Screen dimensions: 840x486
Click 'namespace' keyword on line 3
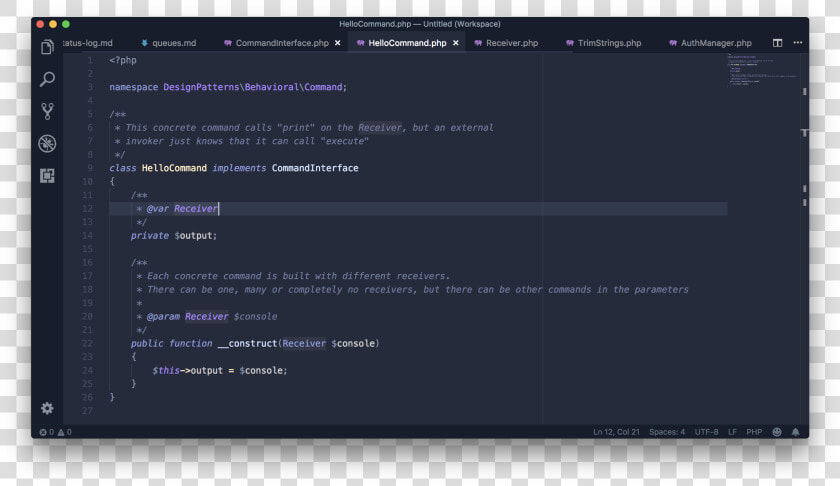133,87
